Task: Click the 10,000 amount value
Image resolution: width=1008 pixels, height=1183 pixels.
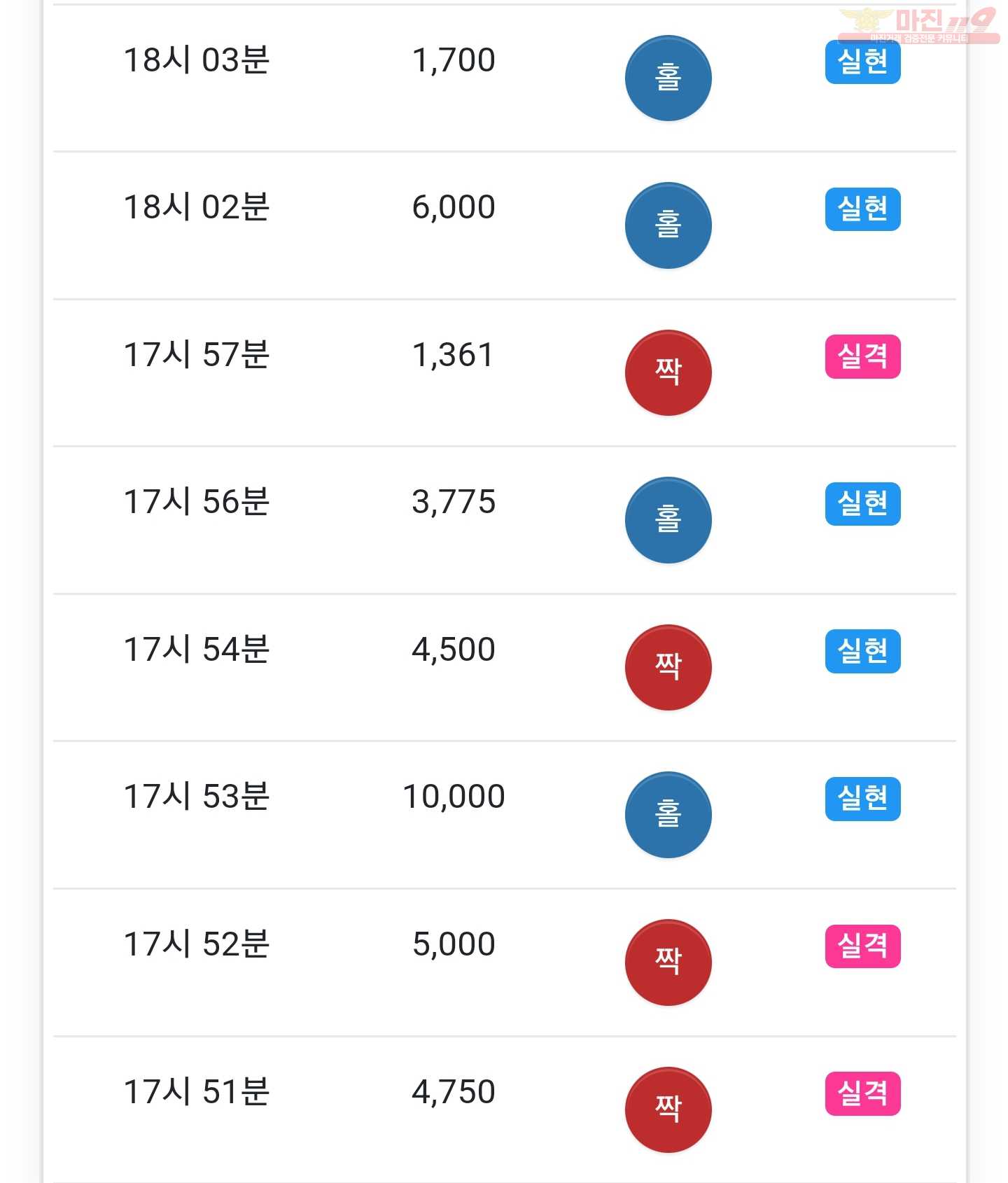Action: click(x=454, y=797)
